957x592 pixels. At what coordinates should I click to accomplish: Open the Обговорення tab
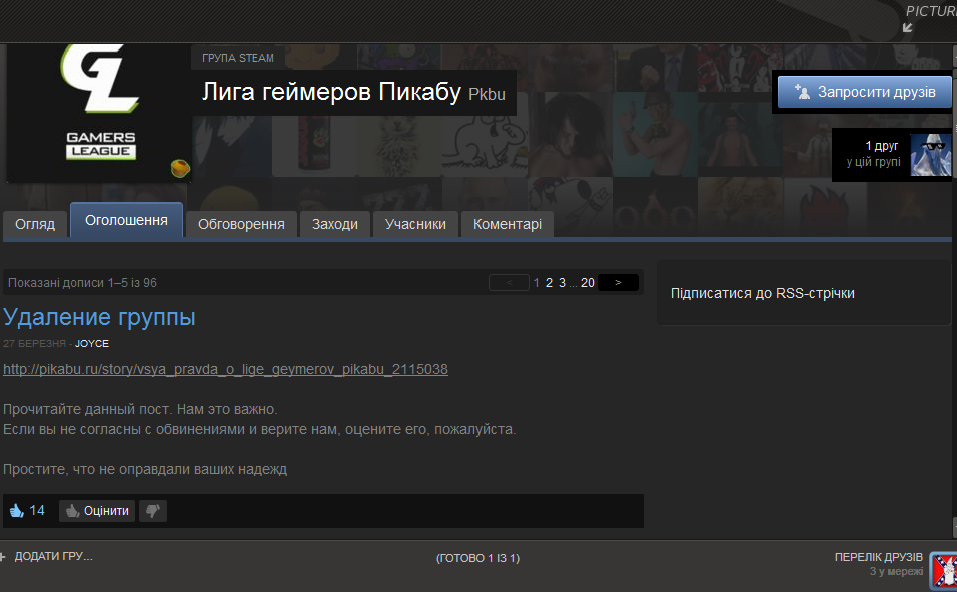[x=241, y=224]
